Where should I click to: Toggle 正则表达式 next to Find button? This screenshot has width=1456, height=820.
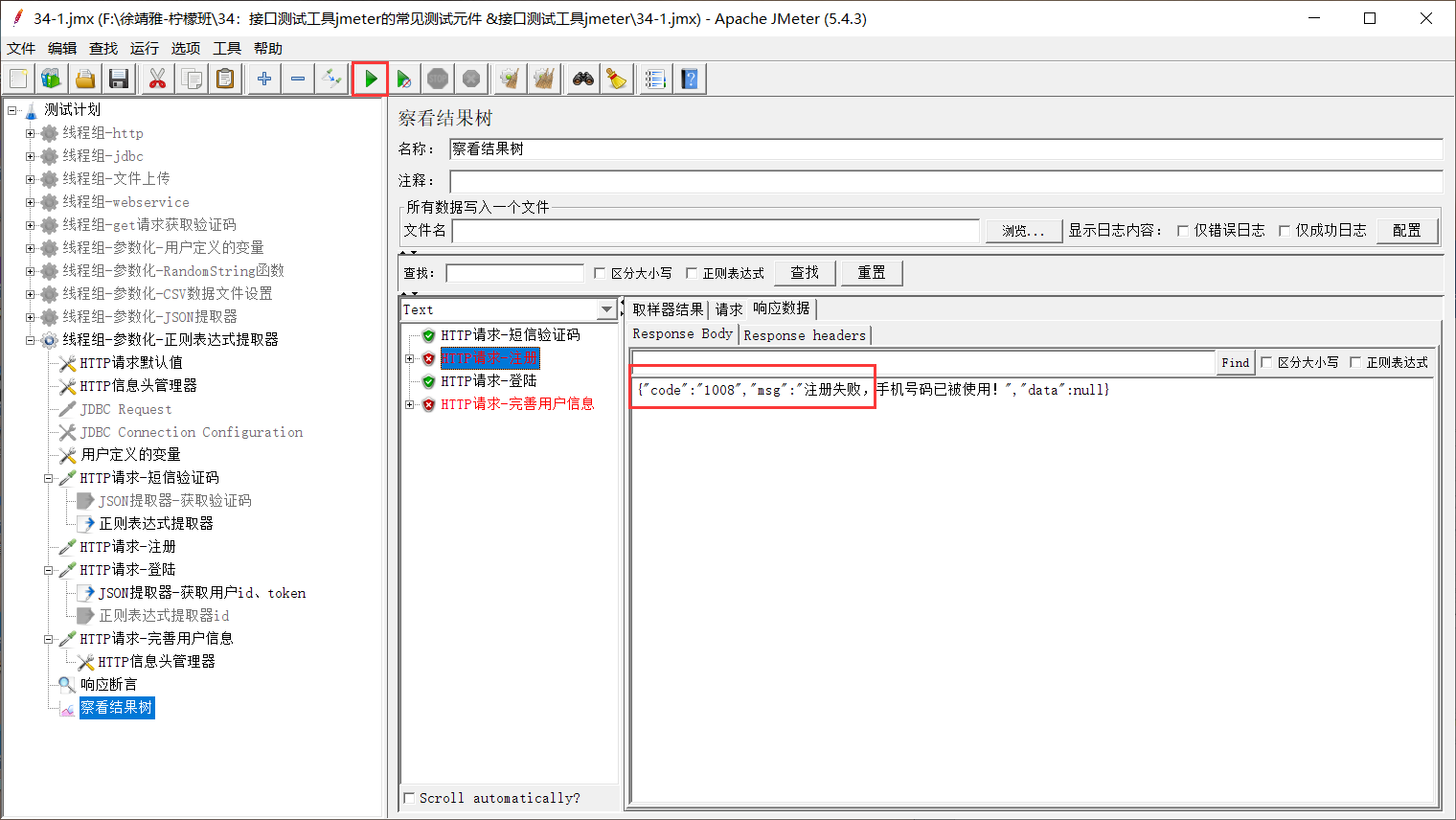click(1355, 362)
